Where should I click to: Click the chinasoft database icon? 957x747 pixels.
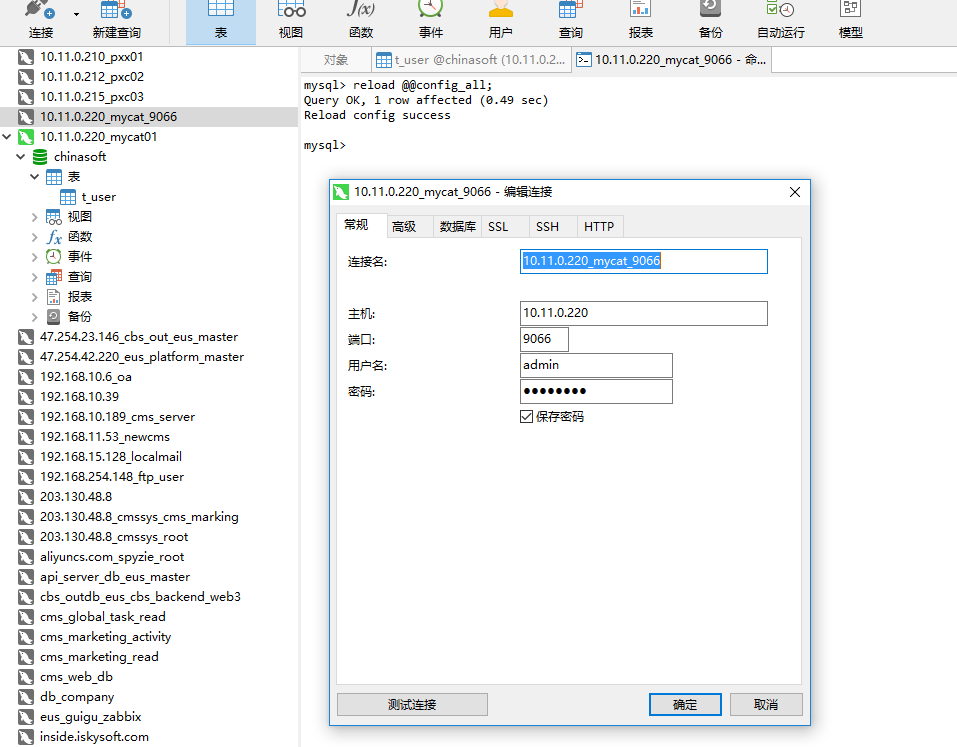point(40,157)
